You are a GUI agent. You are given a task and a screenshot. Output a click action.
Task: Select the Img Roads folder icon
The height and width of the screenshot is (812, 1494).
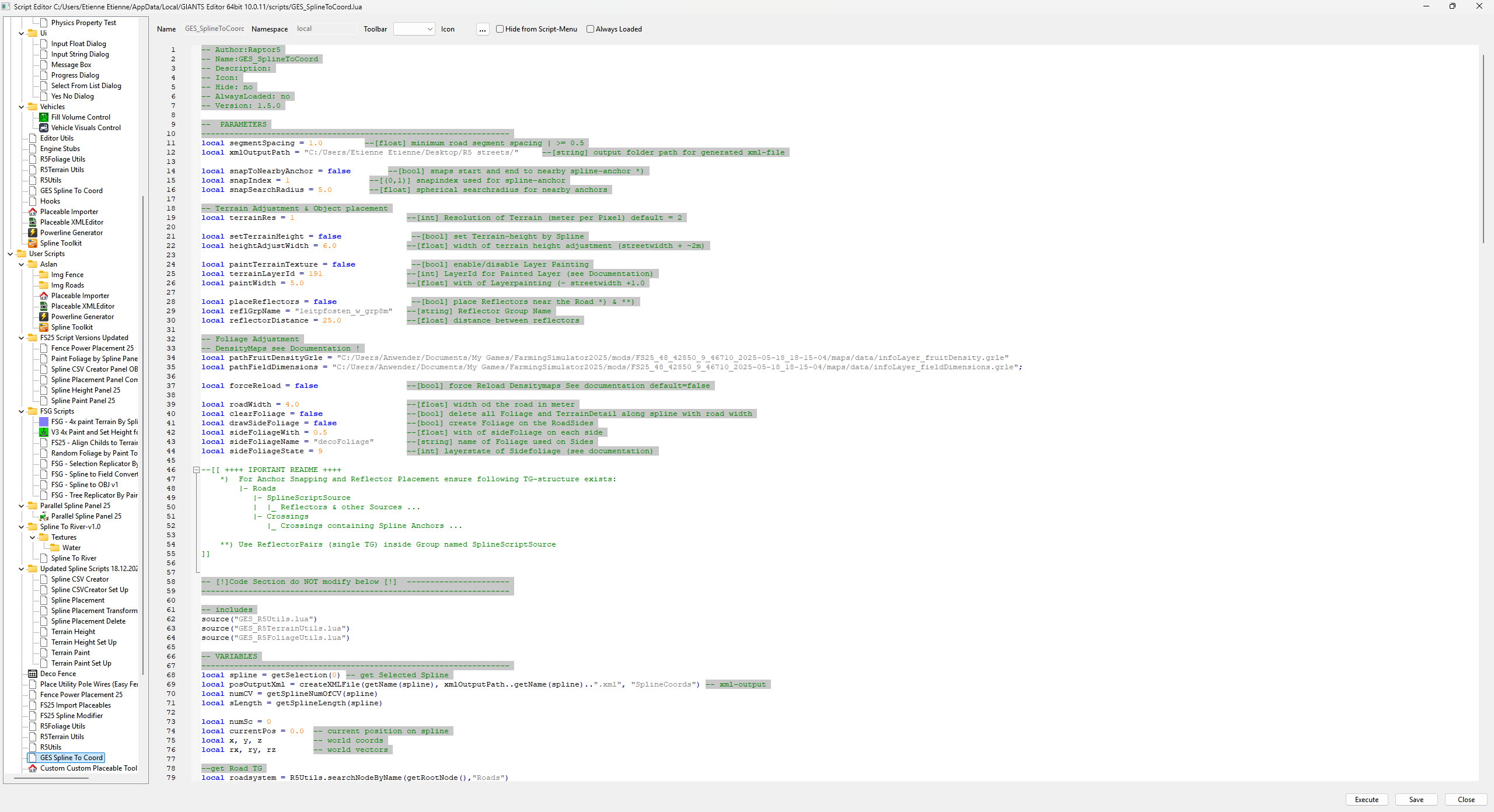pyautogui.click(x=44, y=285)
